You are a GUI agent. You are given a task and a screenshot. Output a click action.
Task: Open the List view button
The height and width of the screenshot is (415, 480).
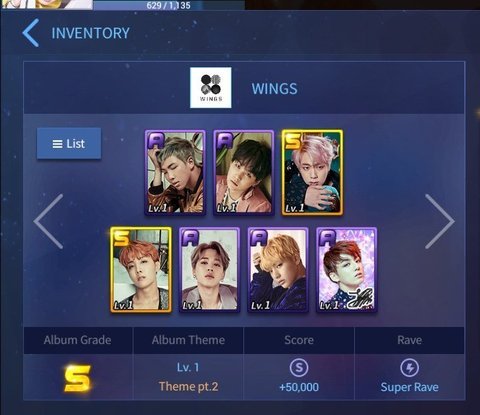[x=69, y=144]
